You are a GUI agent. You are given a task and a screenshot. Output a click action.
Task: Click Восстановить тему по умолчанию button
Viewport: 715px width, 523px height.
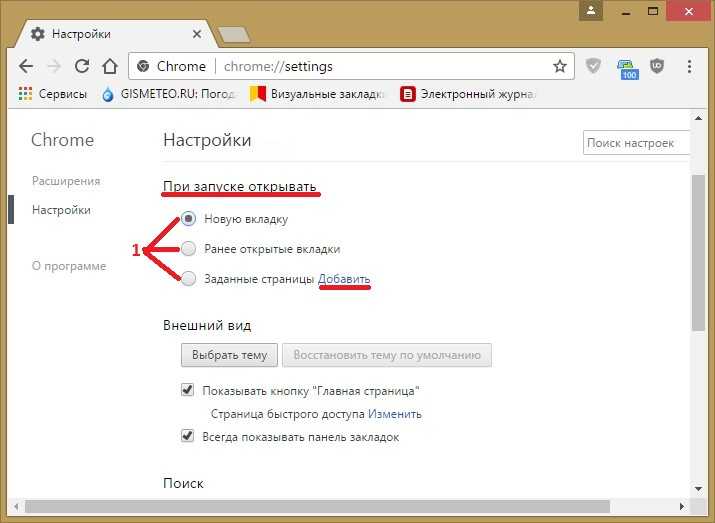point(387,355)
